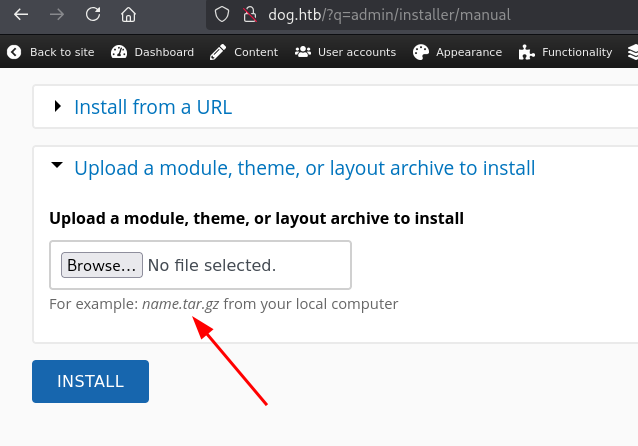Go to browser home page icon
The height and width of the screenshot is (446, 638).
pos(128,15)
